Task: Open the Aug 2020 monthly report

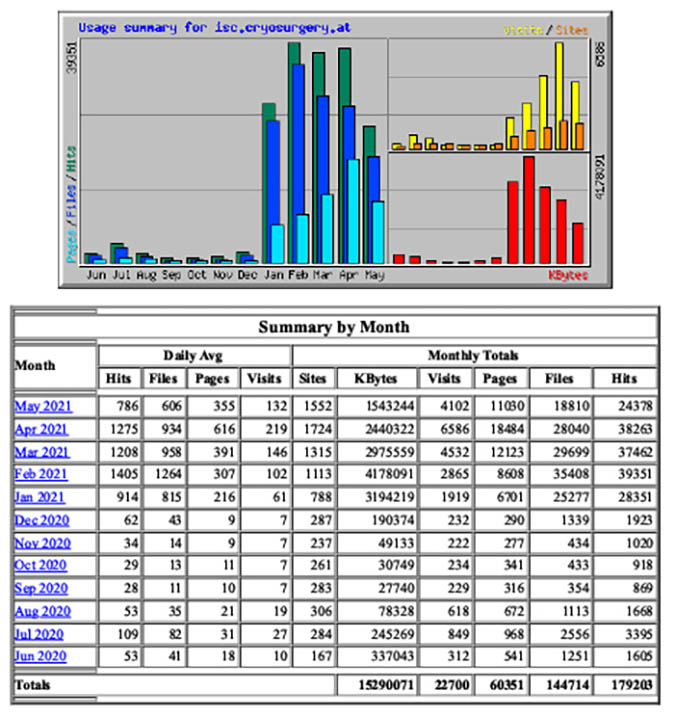Action: click(42, 611)
